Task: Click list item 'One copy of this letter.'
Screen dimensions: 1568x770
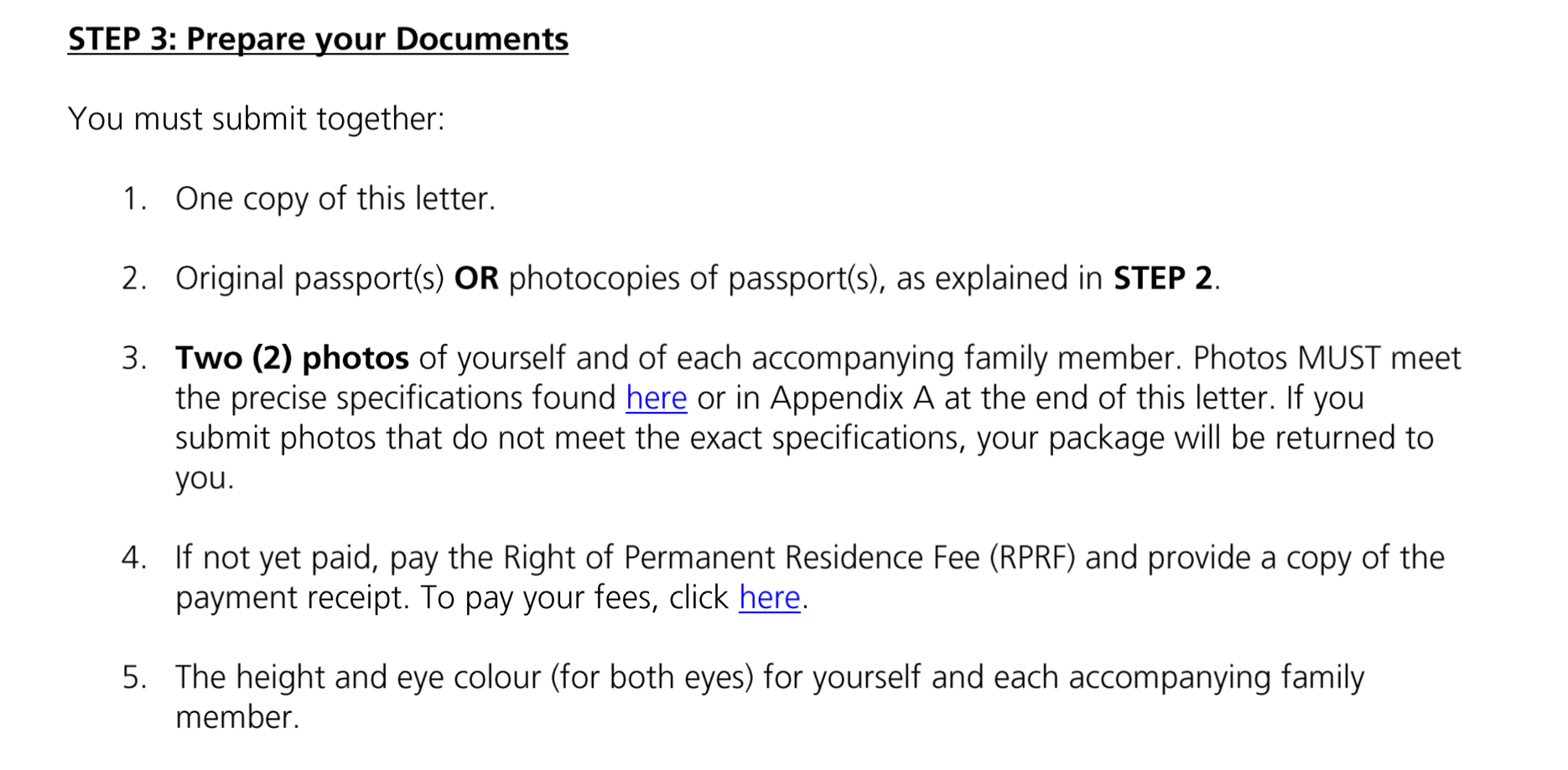Action: [335, 199]
